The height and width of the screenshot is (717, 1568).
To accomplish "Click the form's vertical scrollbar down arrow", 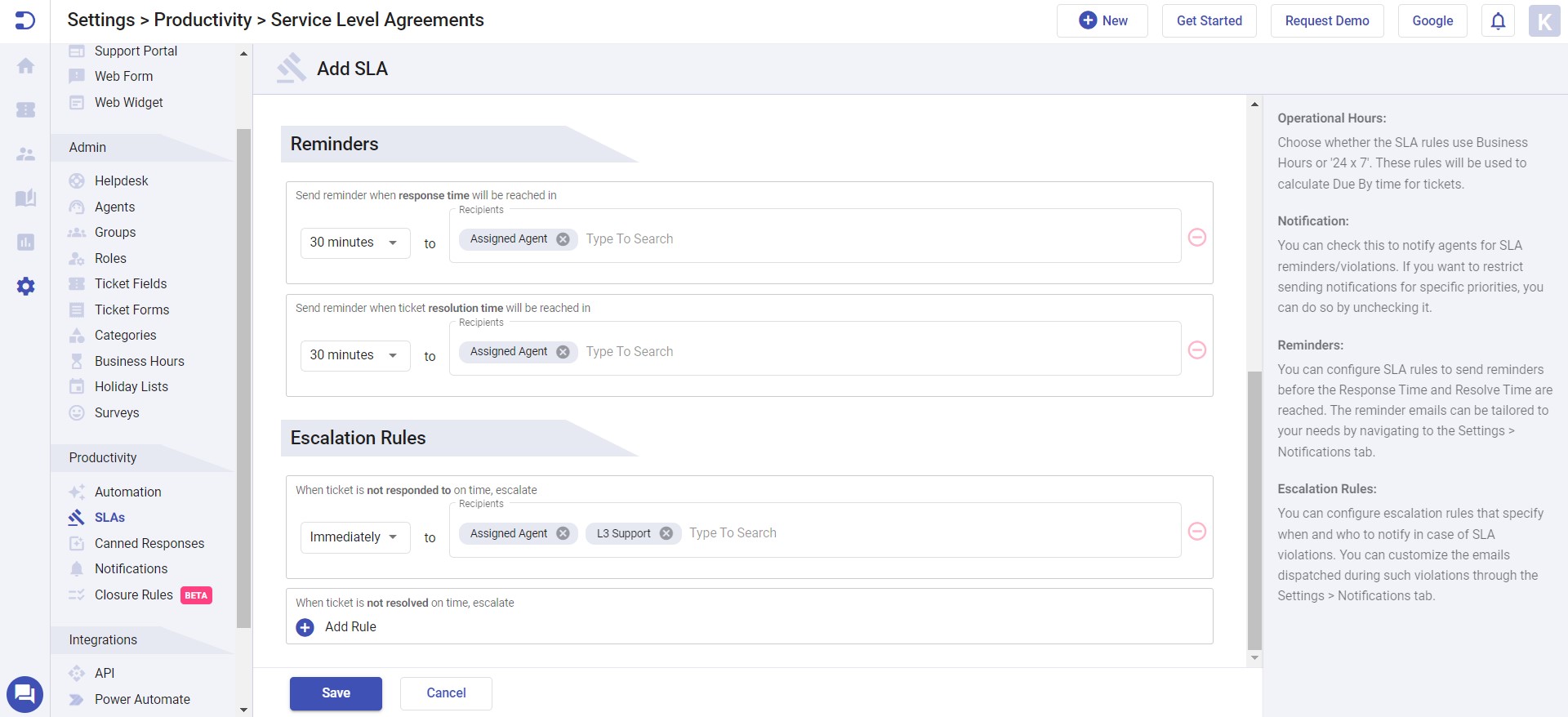I will pyautogui.click(x=1254, y=658).
